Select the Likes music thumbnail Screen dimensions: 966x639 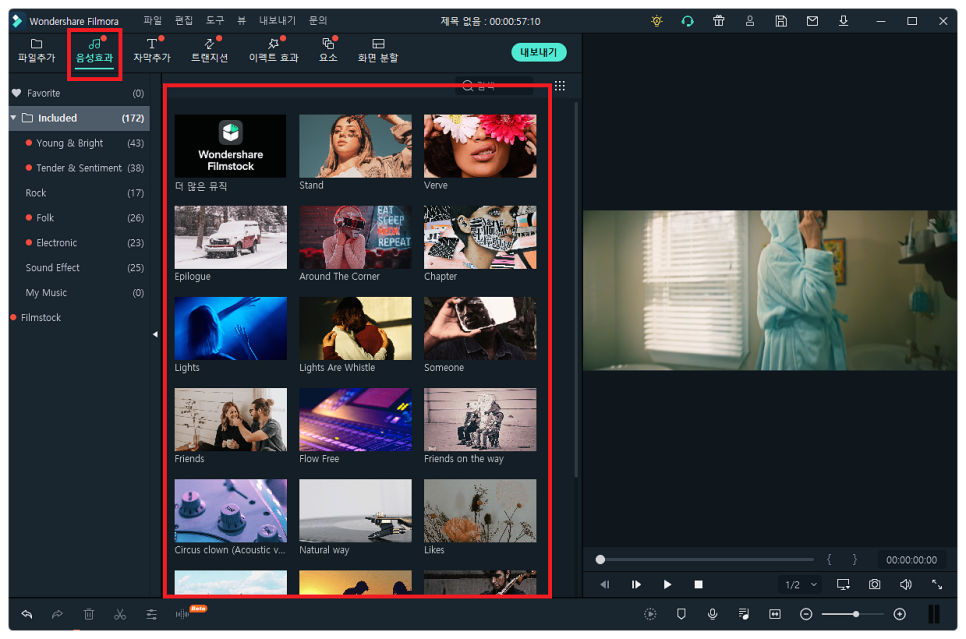click(x=480, y=511)
